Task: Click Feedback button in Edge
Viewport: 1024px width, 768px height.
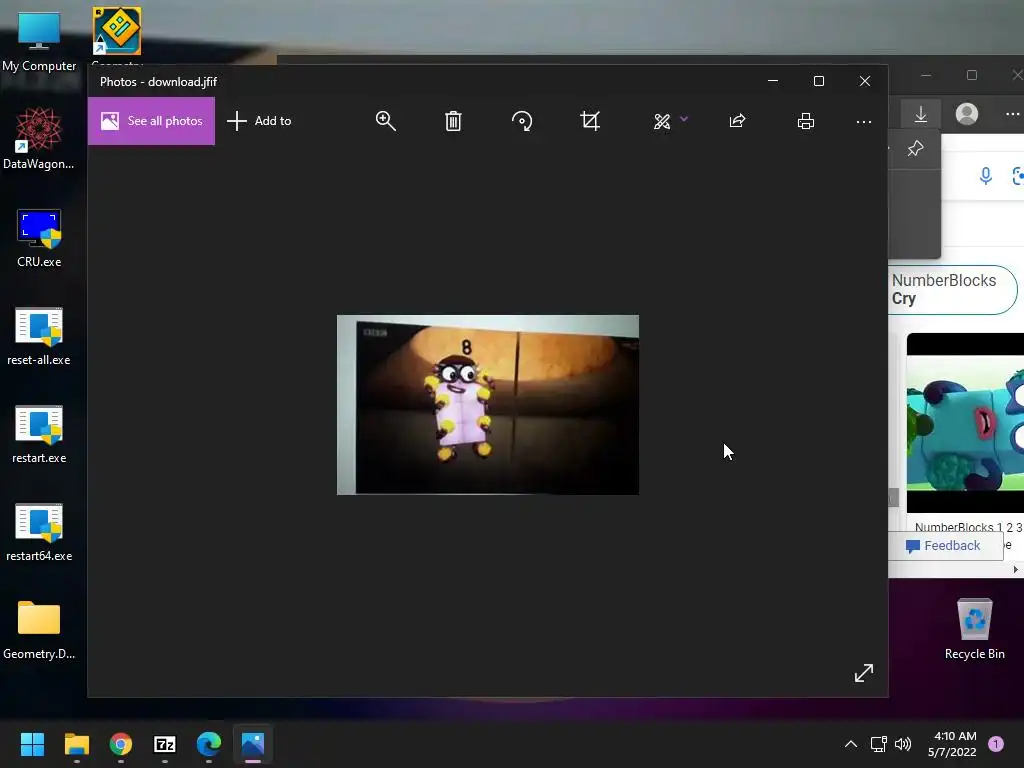Action: 944,546
